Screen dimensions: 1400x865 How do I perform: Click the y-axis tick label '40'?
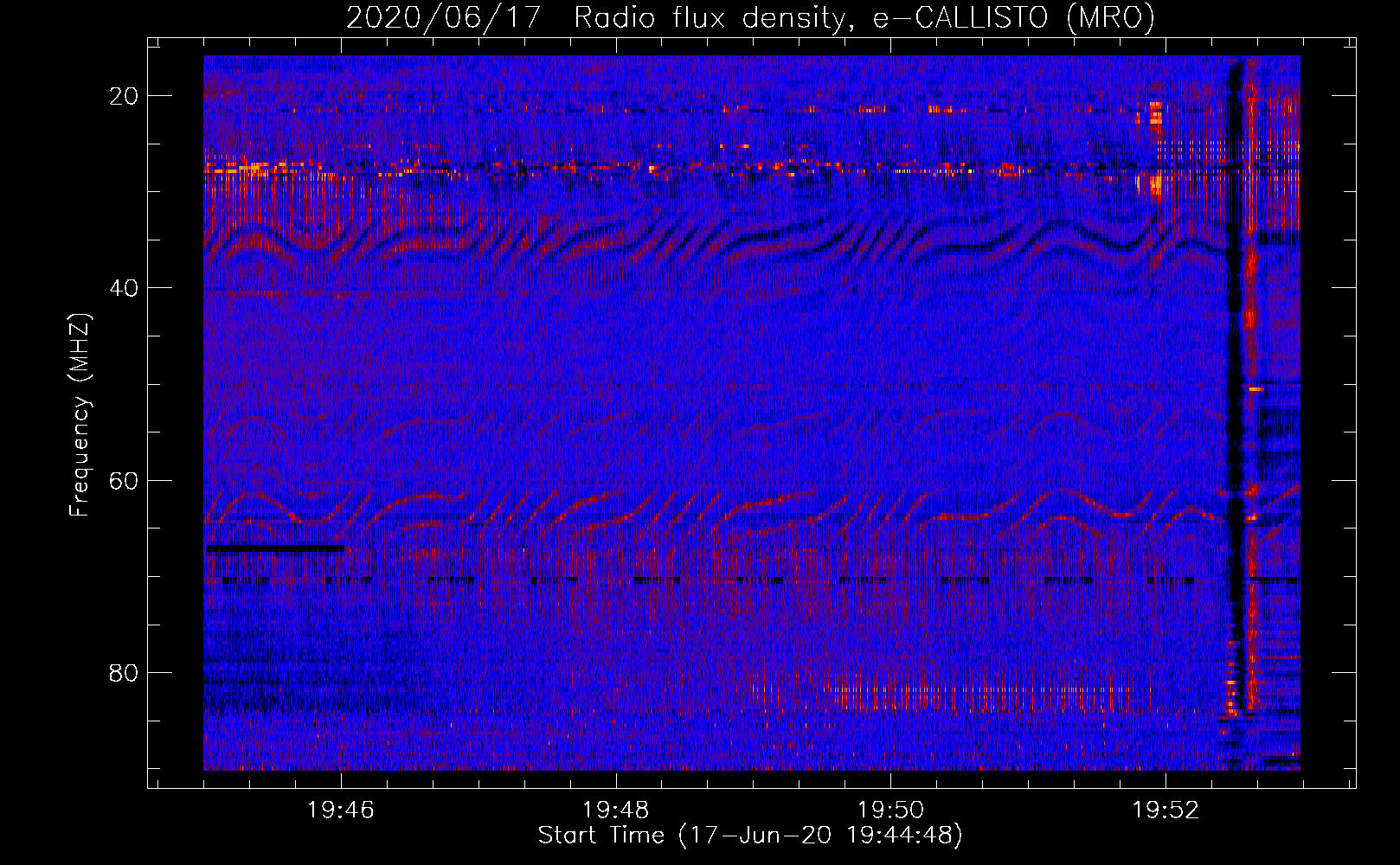(124, 288)
